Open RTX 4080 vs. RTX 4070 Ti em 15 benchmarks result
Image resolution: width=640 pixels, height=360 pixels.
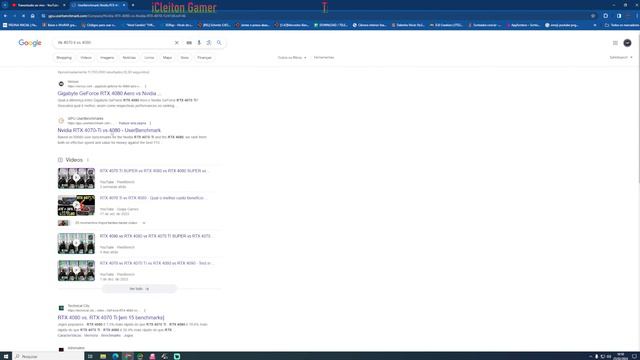pos(111,318)
